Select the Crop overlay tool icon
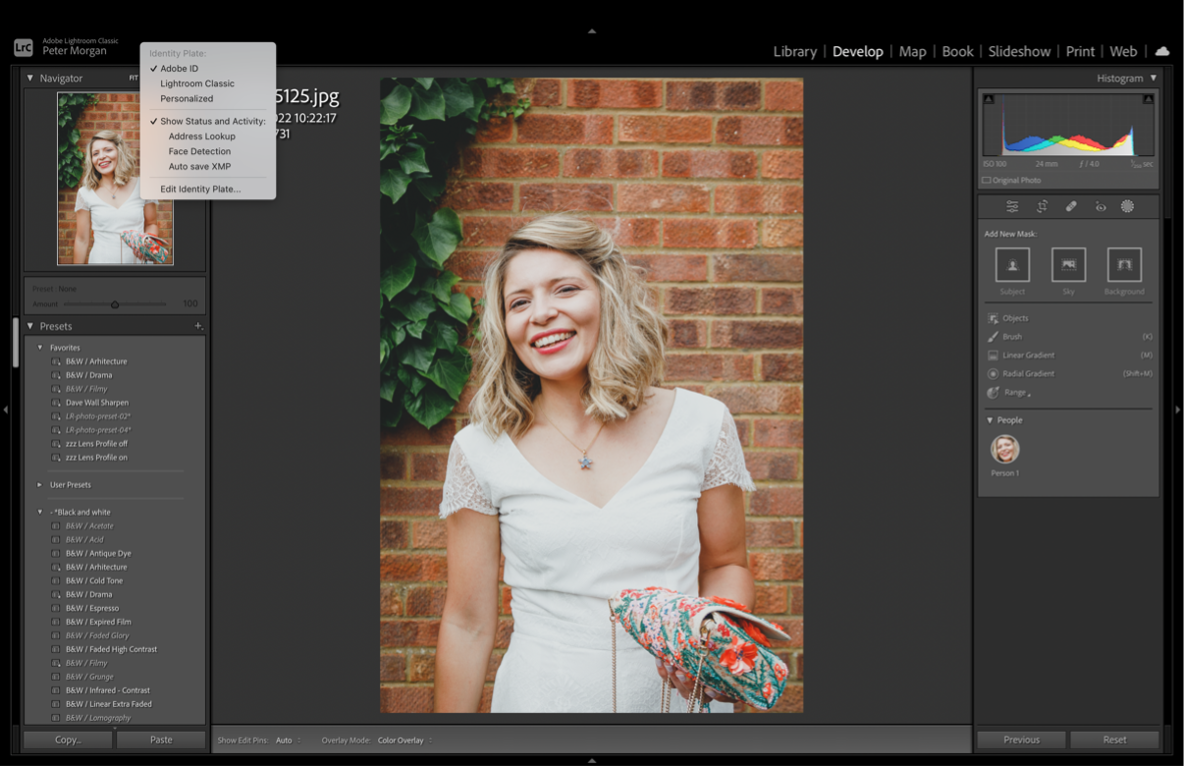The width and height of the screenshot is (1188, 770). coord(1042,207)
